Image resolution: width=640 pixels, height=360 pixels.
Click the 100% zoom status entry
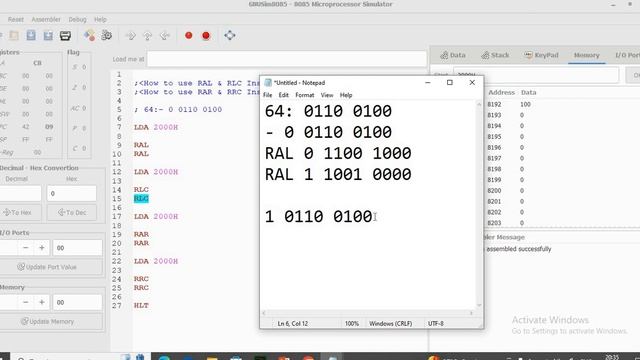(352, 324)
